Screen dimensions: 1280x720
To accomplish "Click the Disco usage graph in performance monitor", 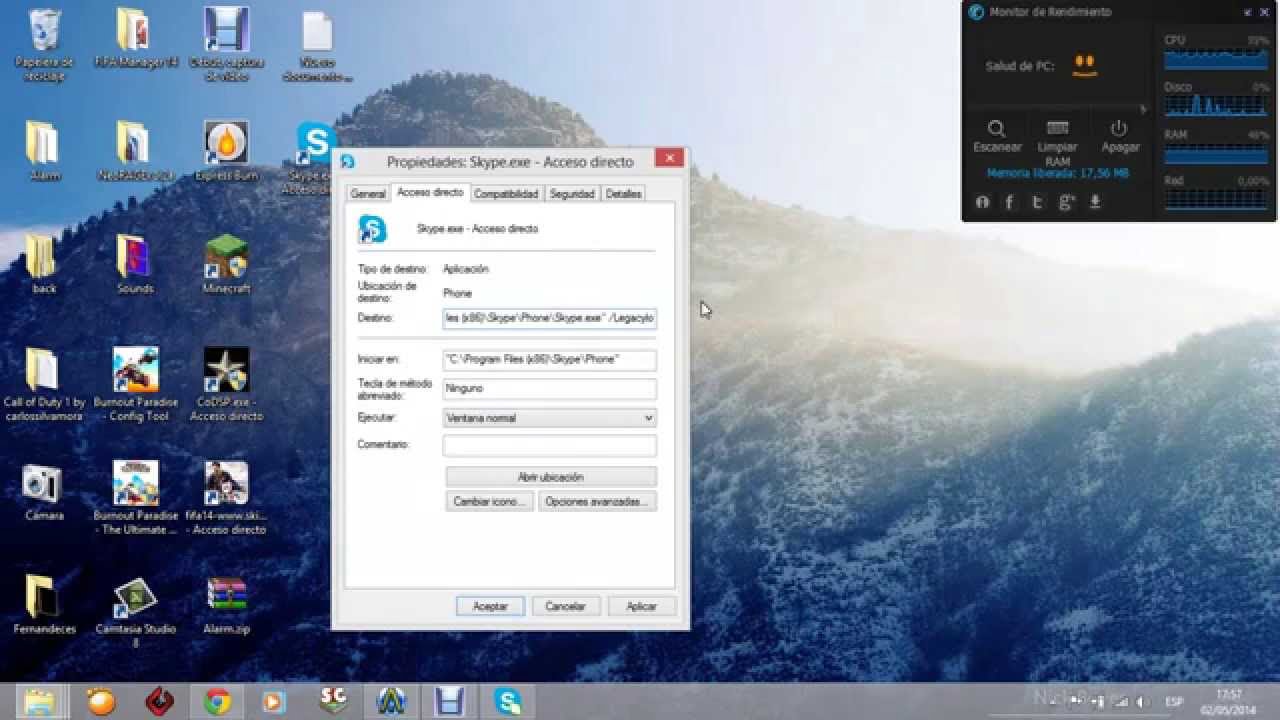I will tap(1216, 104).
